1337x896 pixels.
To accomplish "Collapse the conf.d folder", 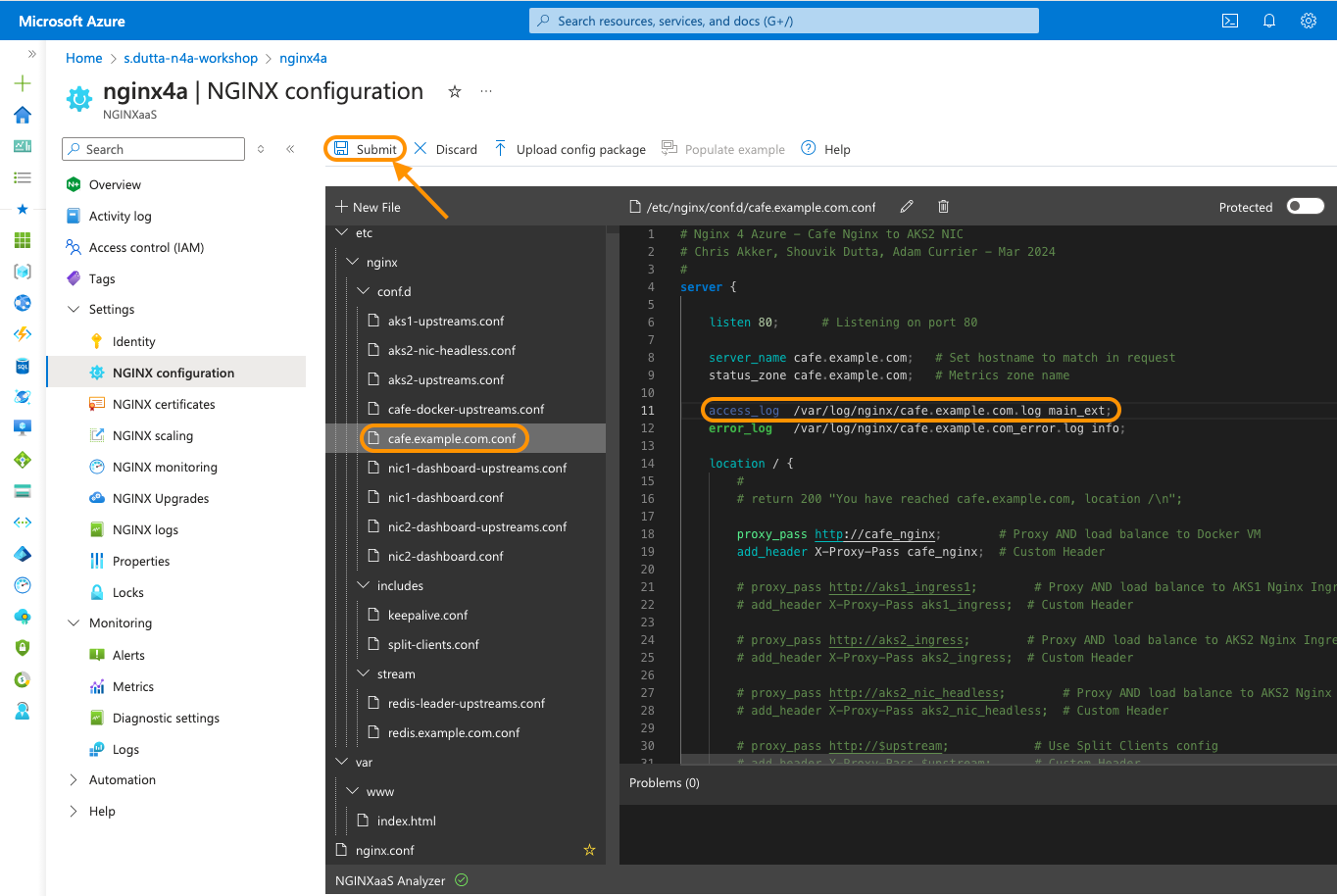I will point(364,292).
